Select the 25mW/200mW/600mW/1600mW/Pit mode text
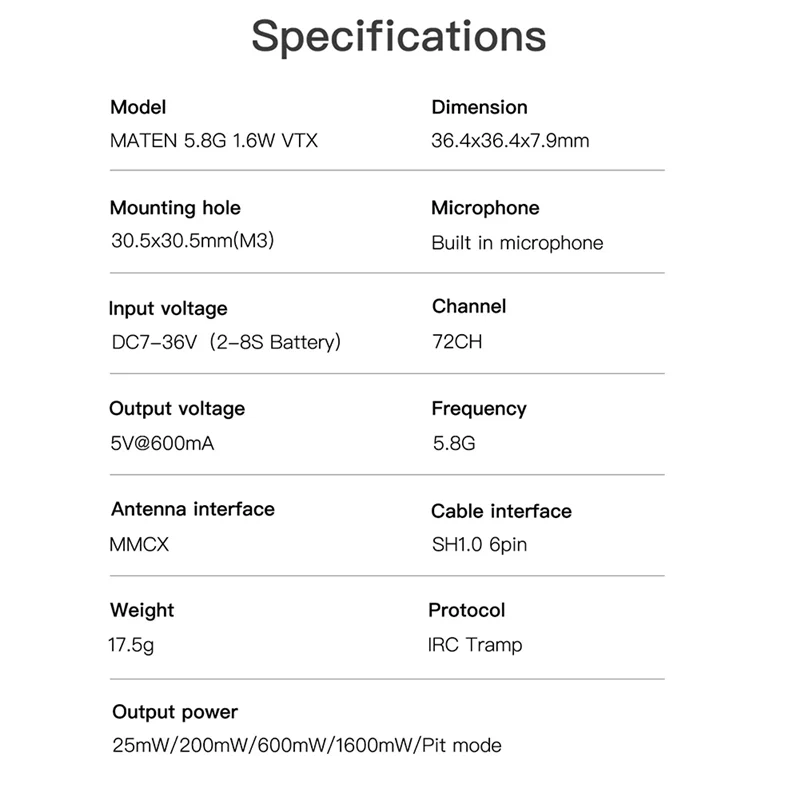Screen dimensions: 800x800 [307, 745]
